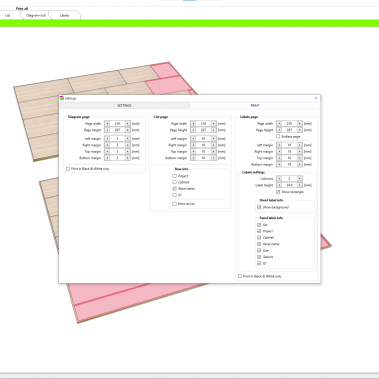Decrease the Labels Columns count

279,179
